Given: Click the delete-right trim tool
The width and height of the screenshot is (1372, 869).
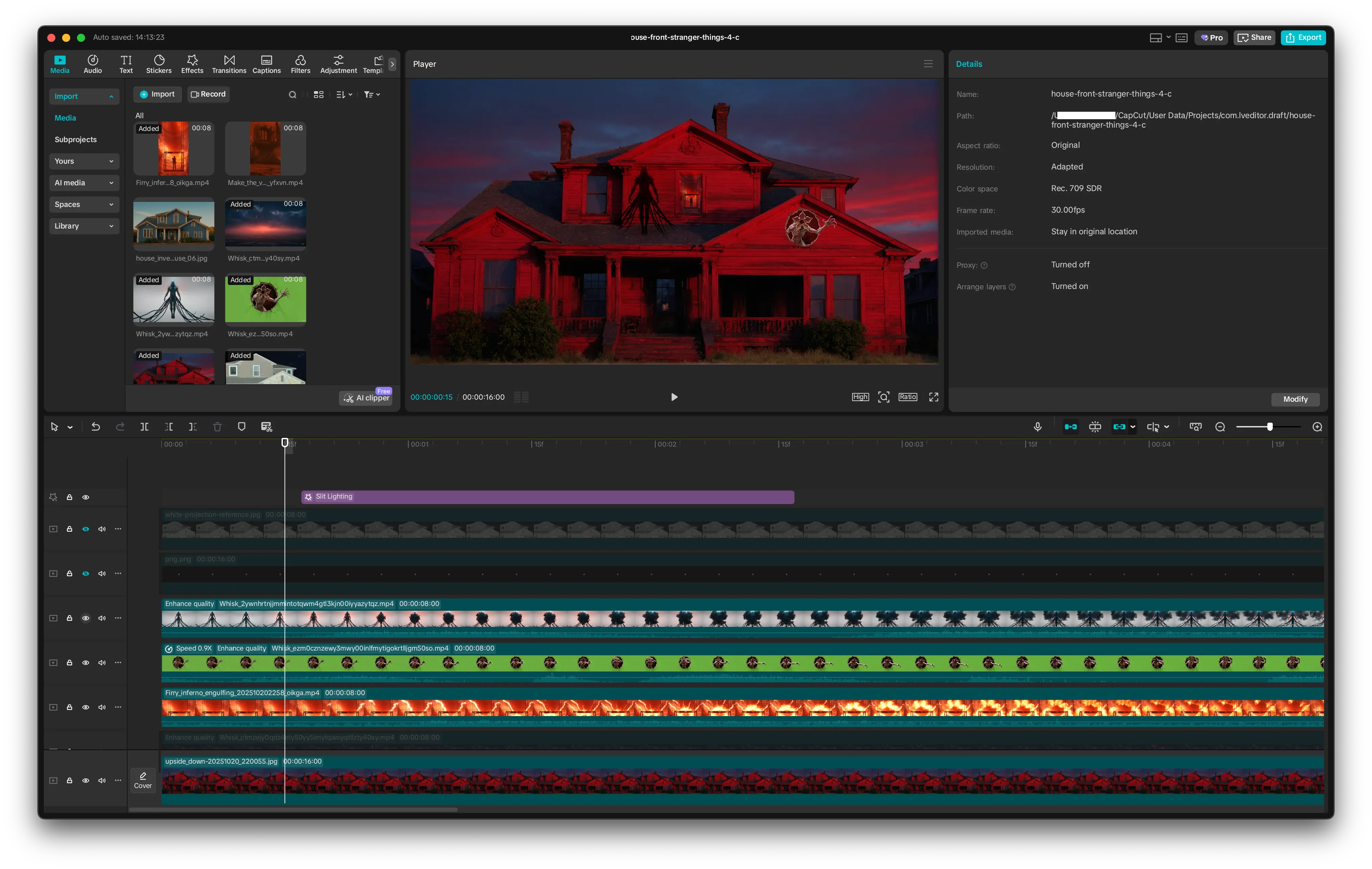Looking at the screenshot, I should click(x=193, y=427).
